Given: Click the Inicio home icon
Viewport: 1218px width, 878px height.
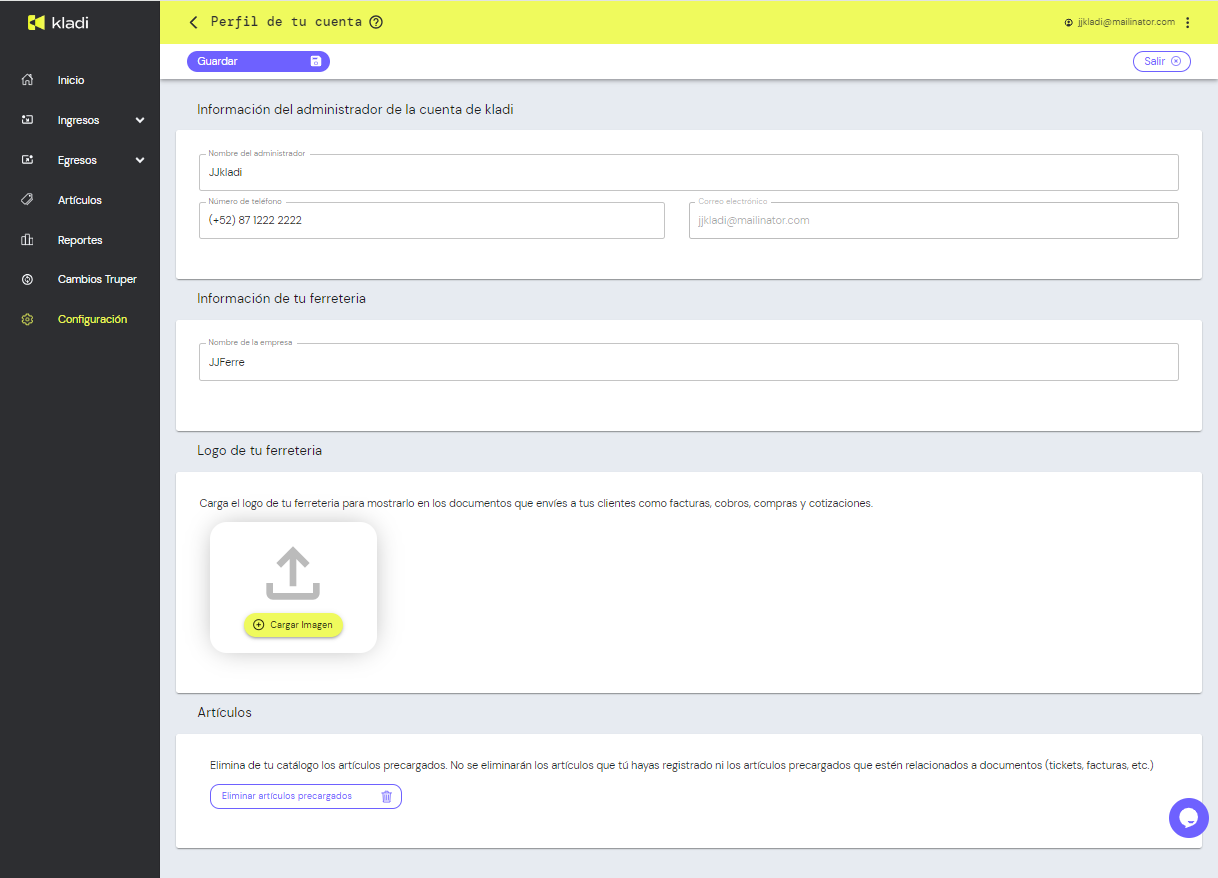Looking at the screenshot, I should click(x=28, y=80).
